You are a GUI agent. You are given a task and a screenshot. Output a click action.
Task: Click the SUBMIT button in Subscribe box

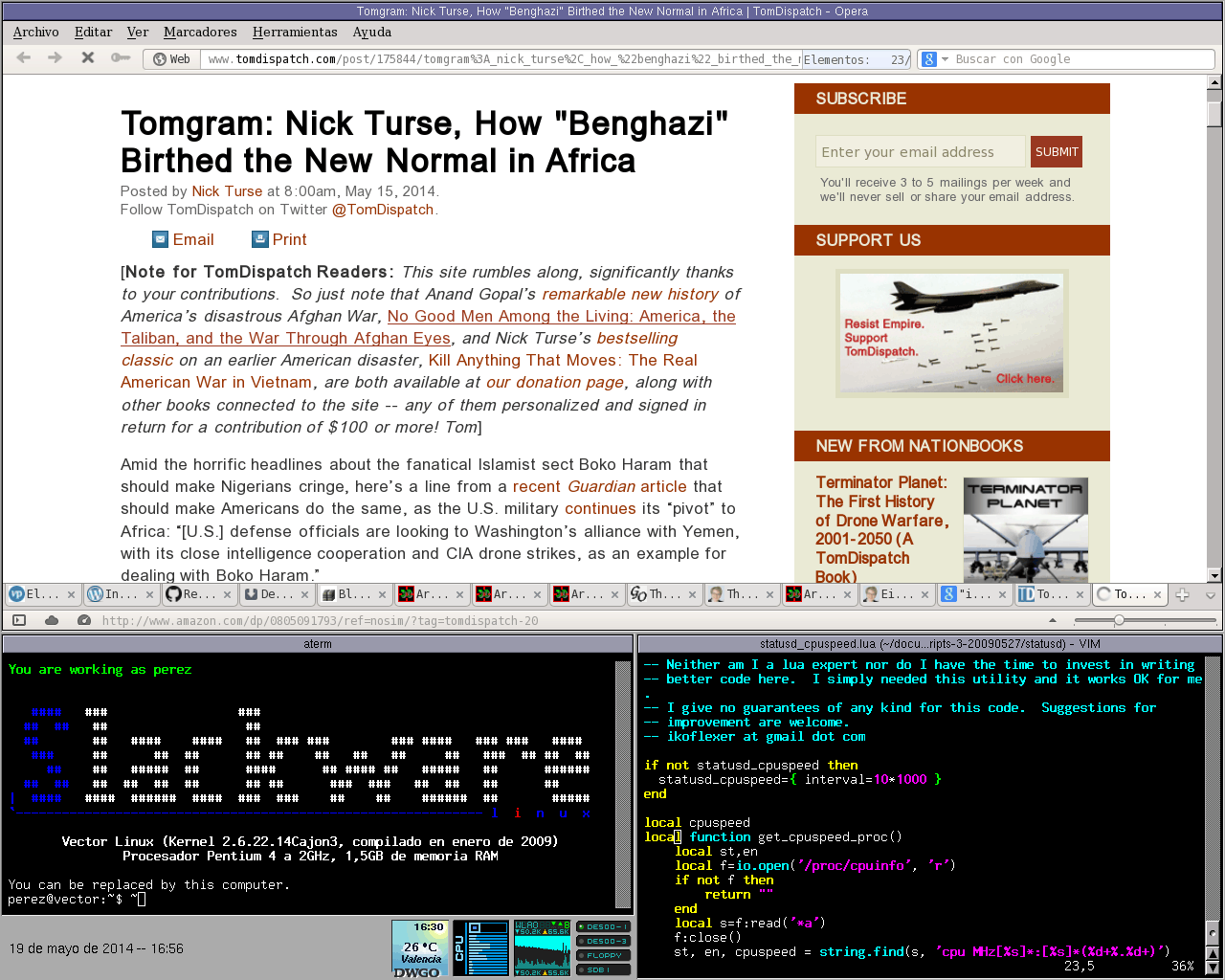1057,152
